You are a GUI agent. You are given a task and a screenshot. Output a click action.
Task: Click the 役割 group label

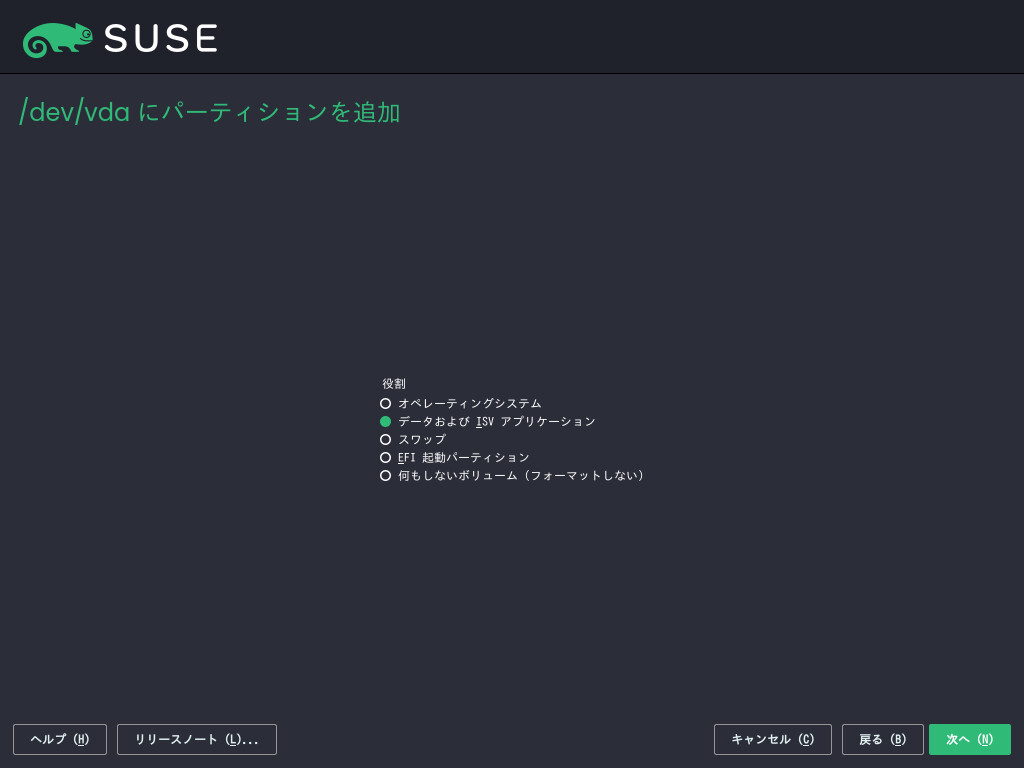pyautogui.click(x=394, y=384)
